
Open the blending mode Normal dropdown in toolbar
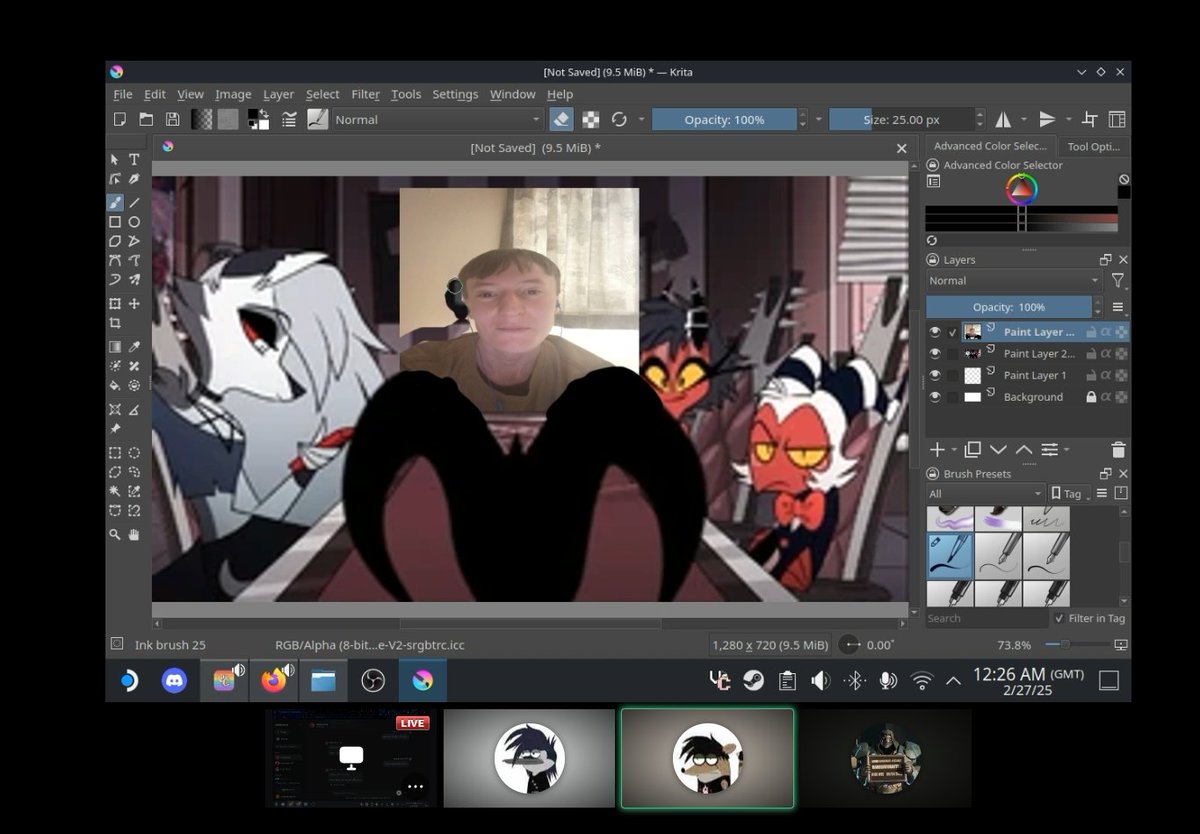437,119
